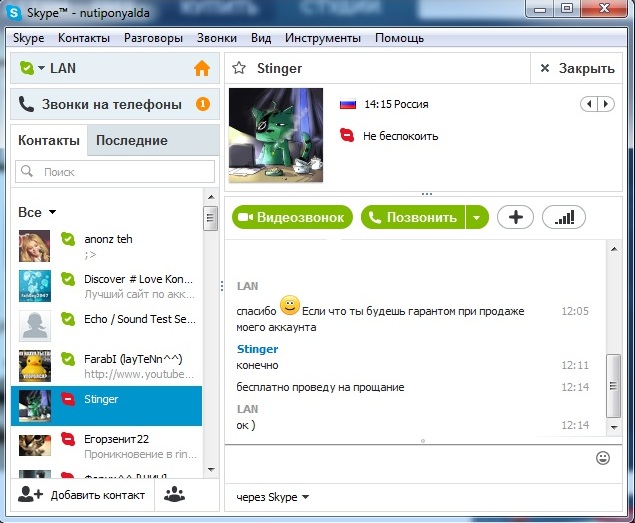This screenshot has width=635, height=523.
Task: Open dropdown arrow beside Позвонить
Action: tap(477, 217)
